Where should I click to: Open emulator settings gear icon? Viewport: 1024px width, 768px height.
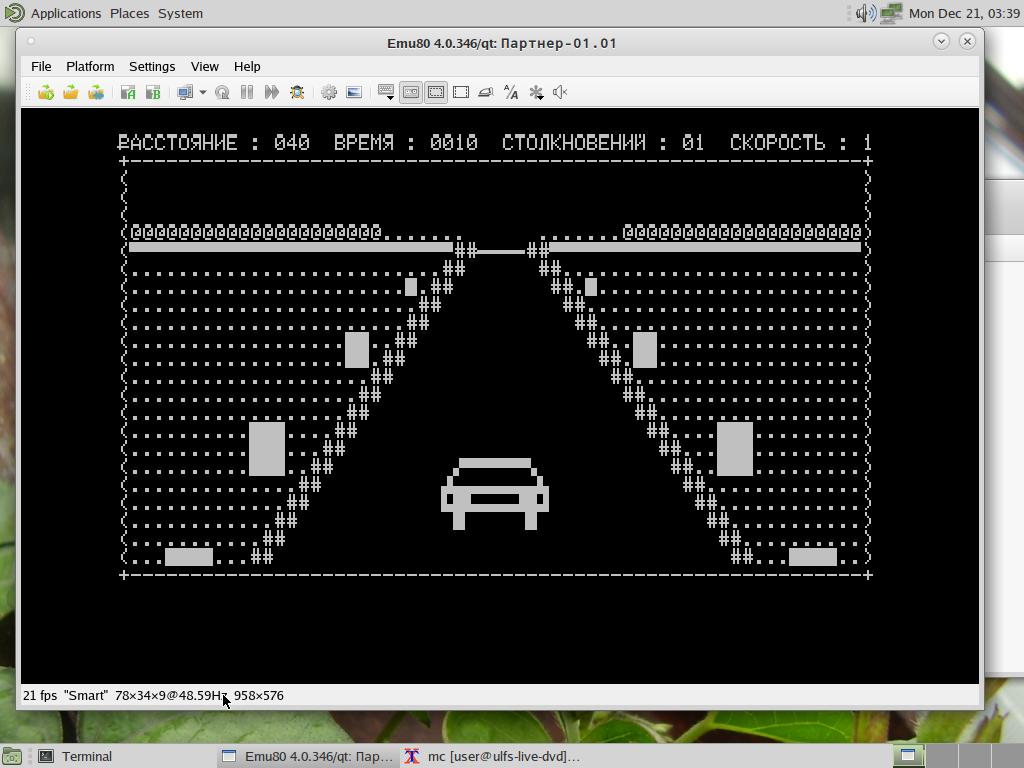pyautogui.click(x=329, y=92)
